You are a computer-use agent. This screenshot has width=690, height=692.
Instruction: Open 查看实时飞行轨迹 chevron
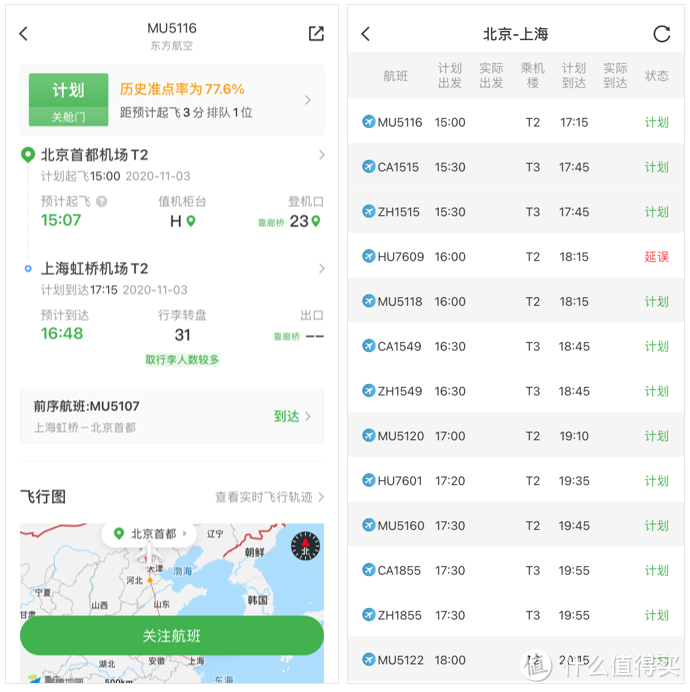point(321,497)
